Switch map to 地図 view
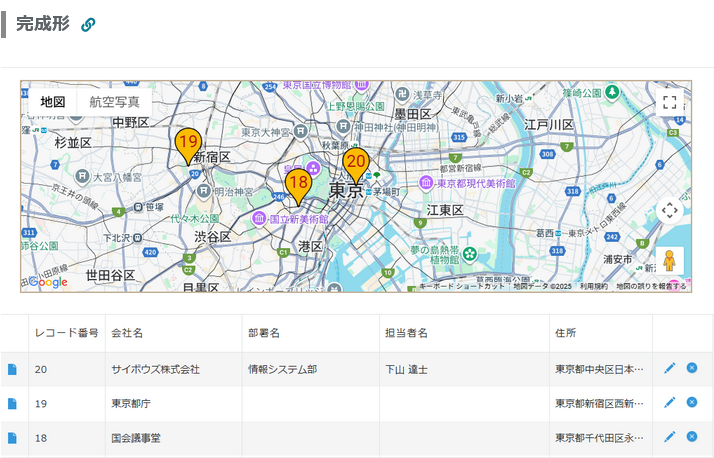 53,102
